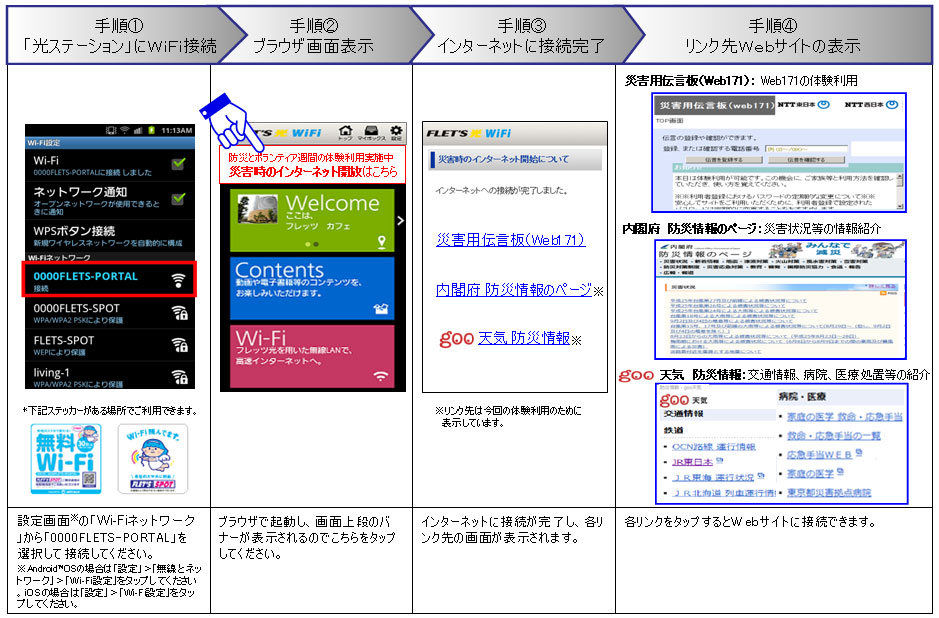Open the JR北海道 列車運行情報 link
Viewport: 939px width, 618px height.
point(723,493)
